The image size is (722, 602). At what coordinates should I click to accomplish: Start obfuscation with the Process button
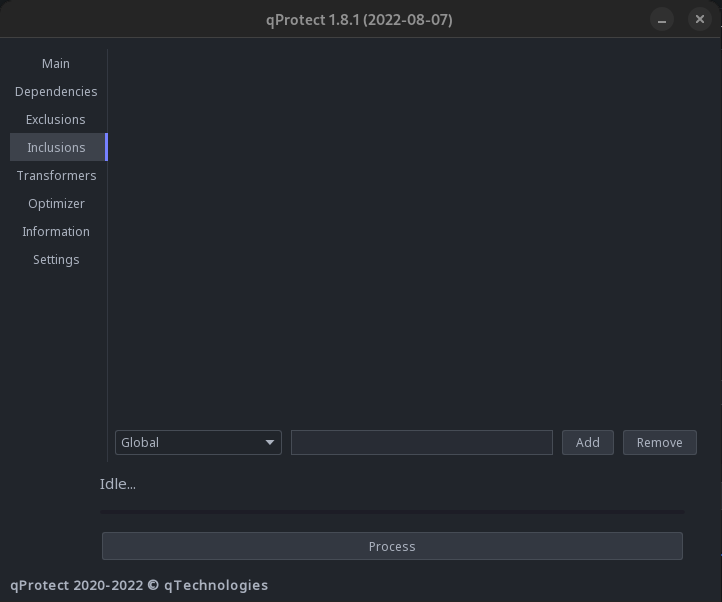[x=392, y=546]
